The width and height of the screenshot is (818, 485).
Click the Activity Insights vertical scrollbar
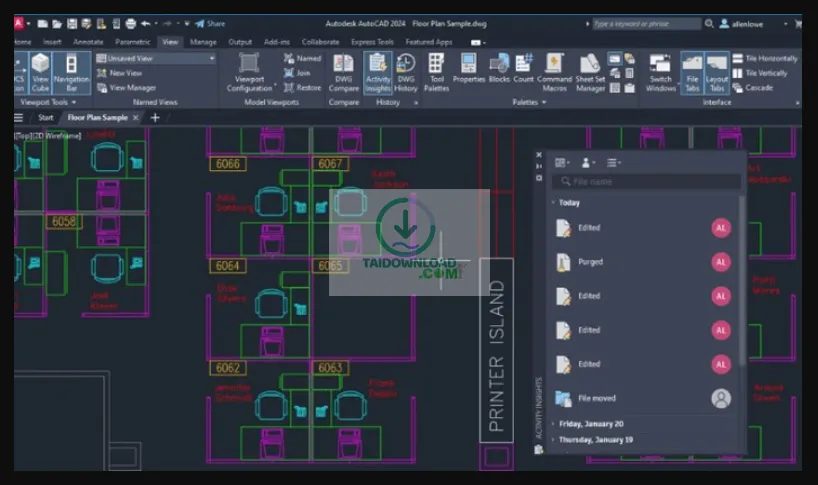point(742,279)
